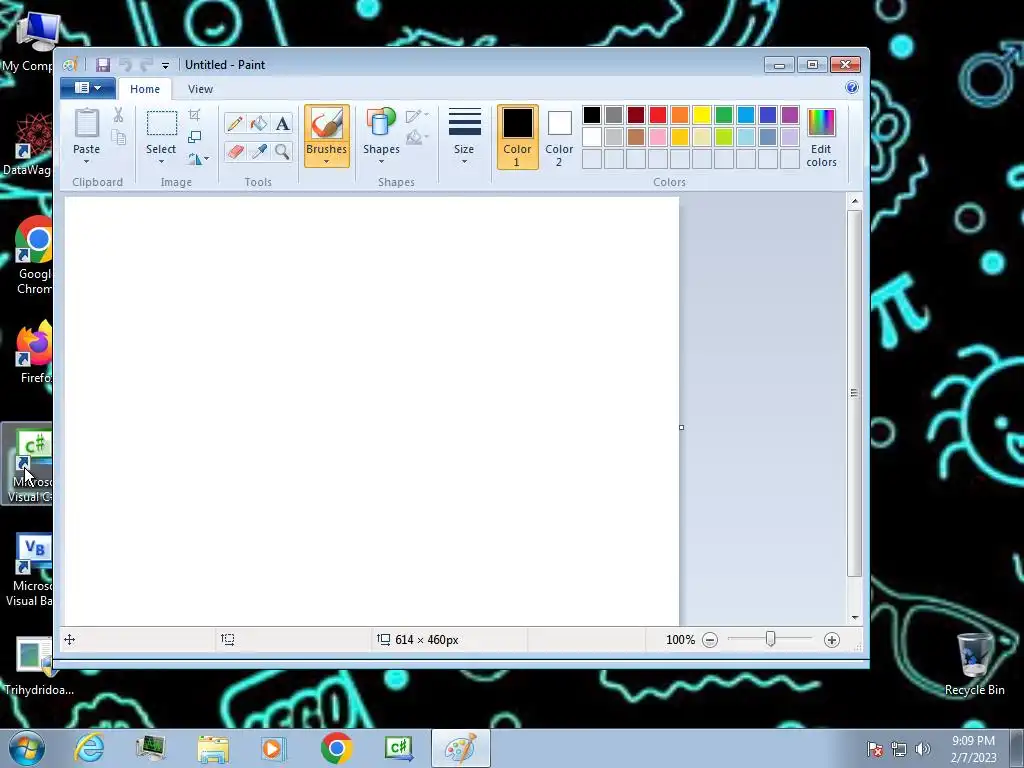Click the Microsoft Visual Basic desktop shortcut
This screenshot has width=1024, height=768.
29,569
